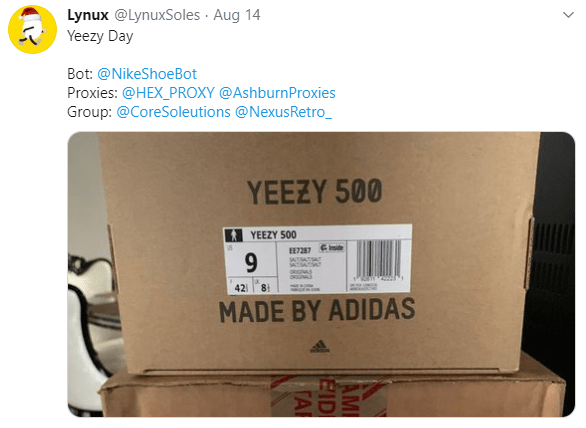Viewport: 586px width, 428px height.
Task: Go to the @CoreSoleutions profile
Action: [173, 112]
